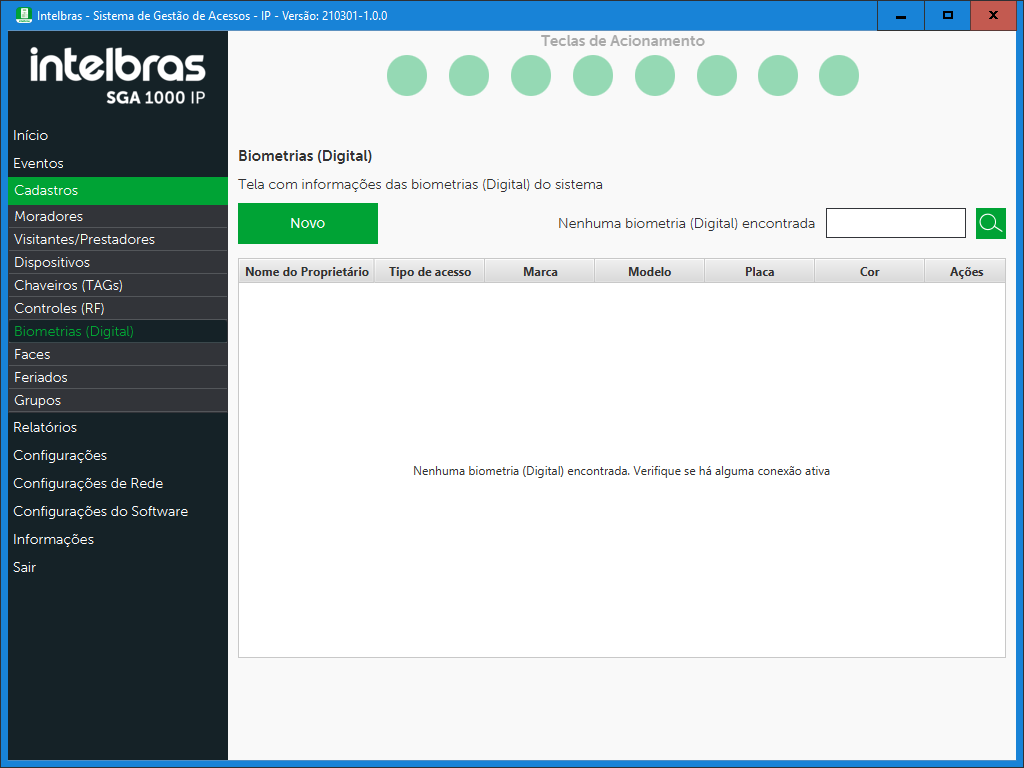Click the Intelbras SGA 1000 IP logo
This screenshot has width=1024, height=768.
point(117,75)
